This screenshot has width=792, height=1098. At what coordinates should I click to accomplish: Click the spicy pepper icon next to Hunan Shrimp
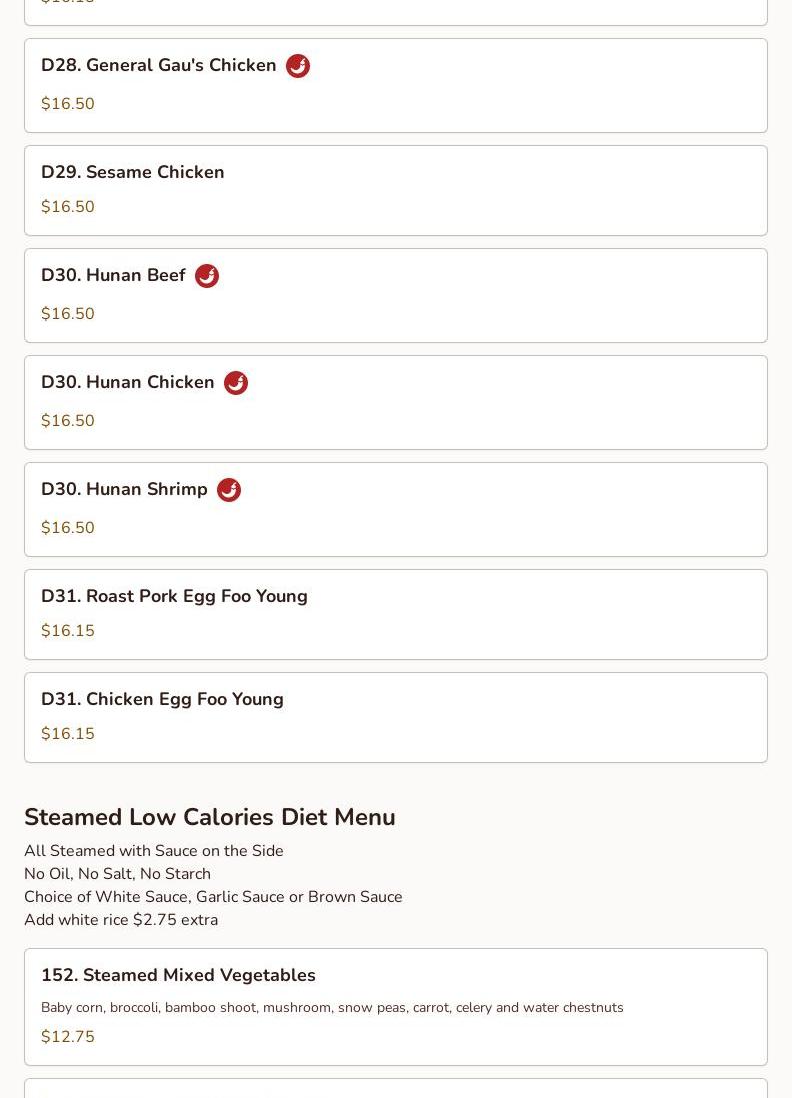229,490
